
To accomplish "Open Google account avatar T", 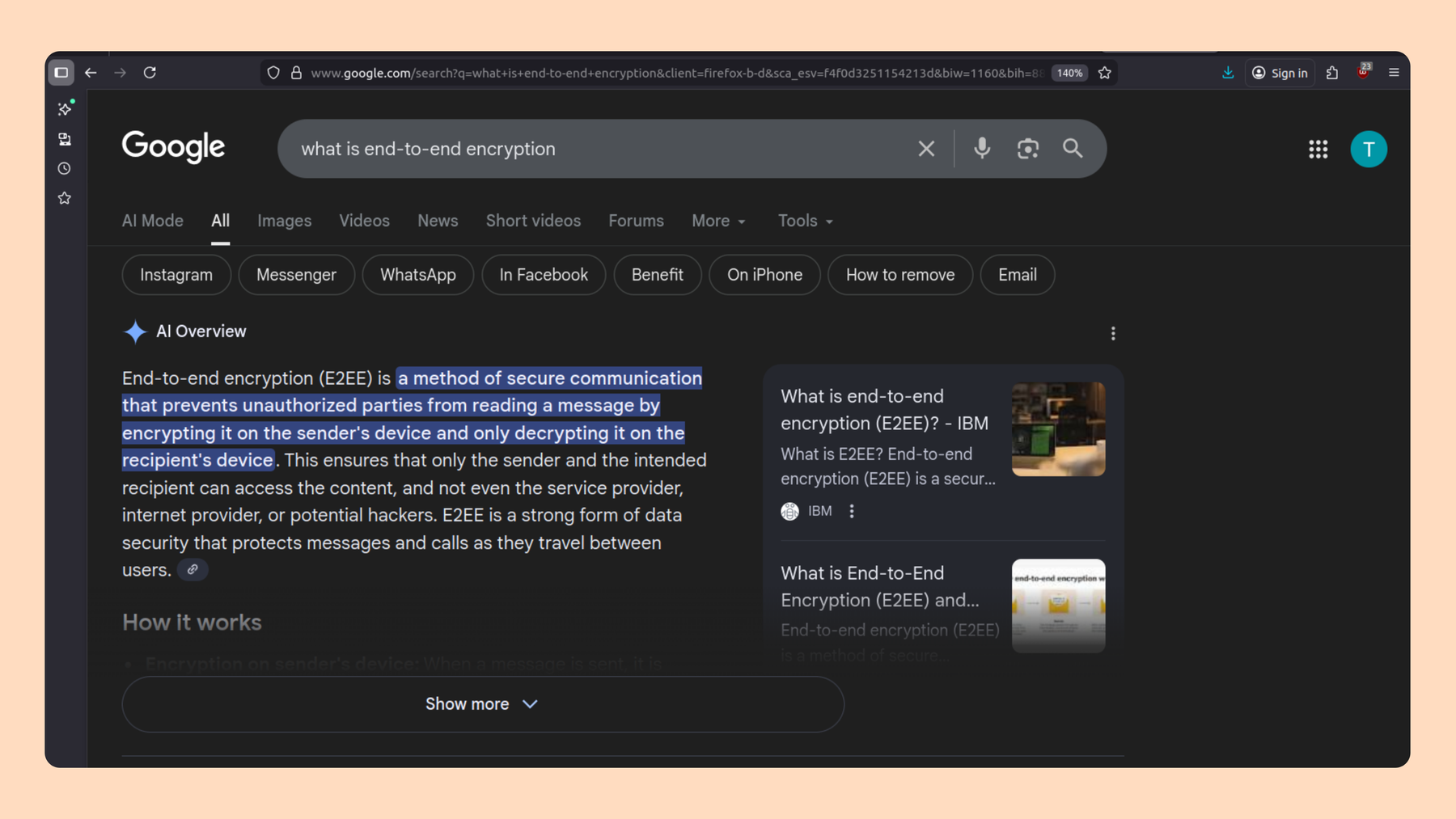I will point(1369,150).
